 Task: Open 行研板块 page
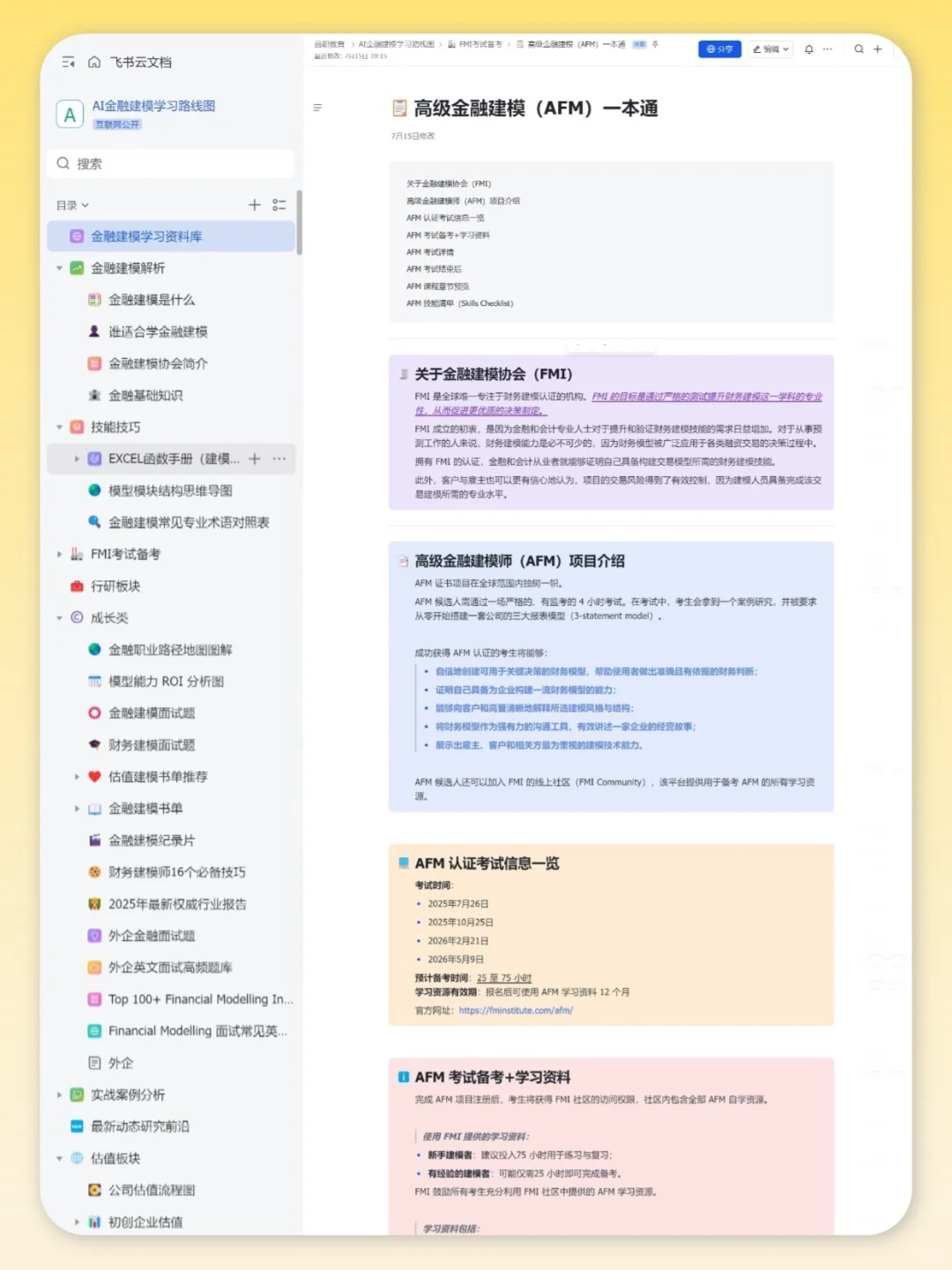pyautogui.click(x=115, y=586)
